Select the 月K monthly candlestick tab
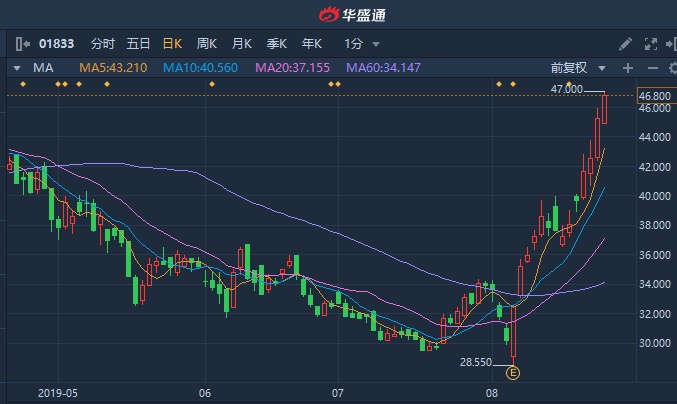 coord(242,44)
